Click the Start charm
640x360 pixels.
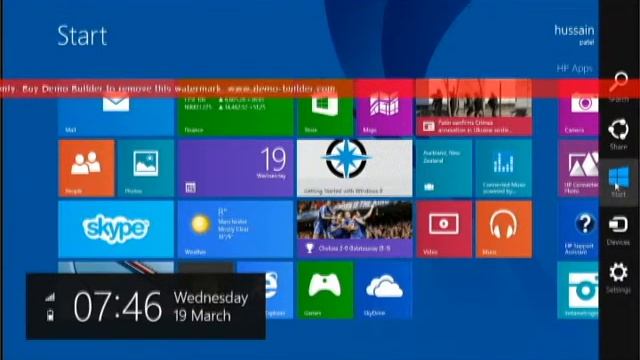pos(618,182)
